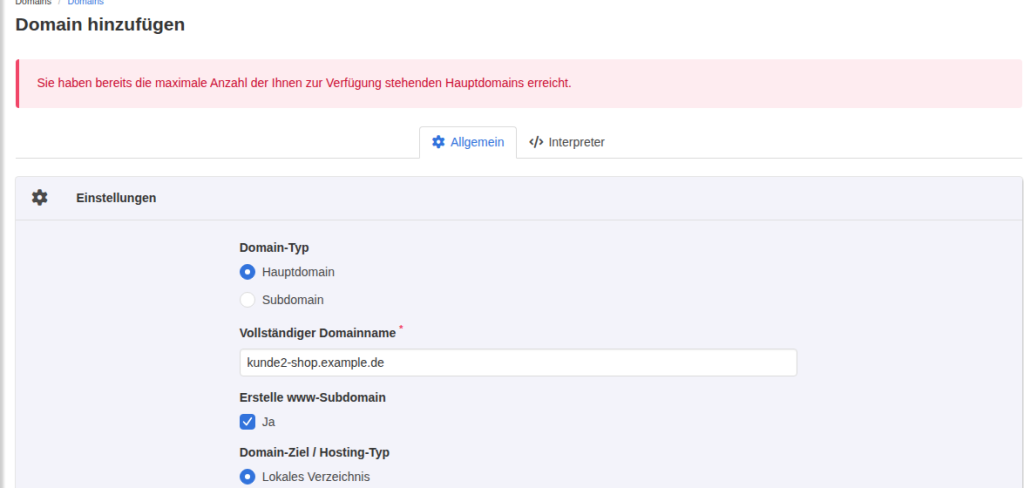Viewport: 1024px width, 488px height.
Task: Click the Domain hinzufügen page heading
Action: [x=100, y=25]
